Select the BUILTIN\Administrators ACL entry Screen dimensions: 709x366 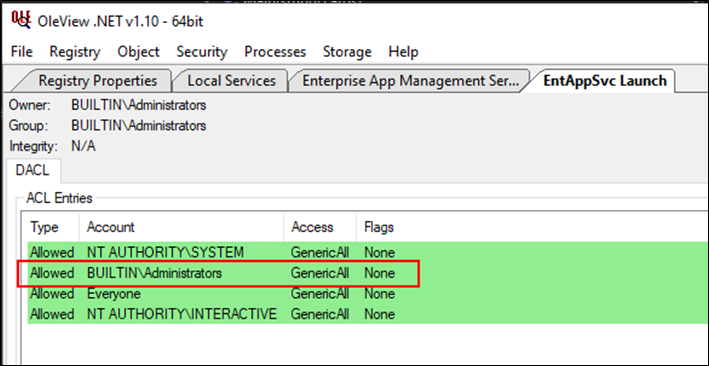click(368, 273)
